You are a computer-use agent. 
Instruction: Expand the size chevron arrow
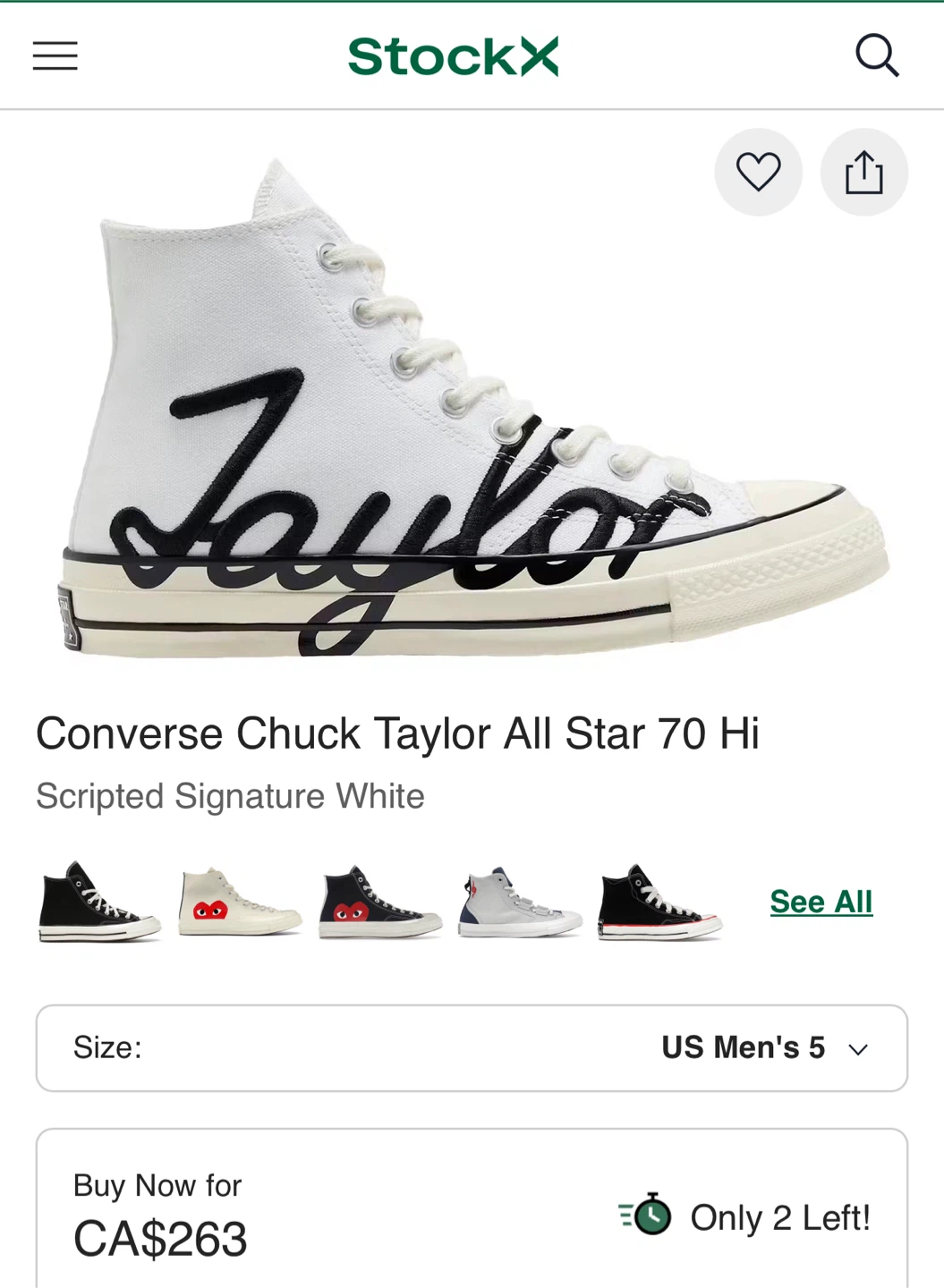(858, 1049)
